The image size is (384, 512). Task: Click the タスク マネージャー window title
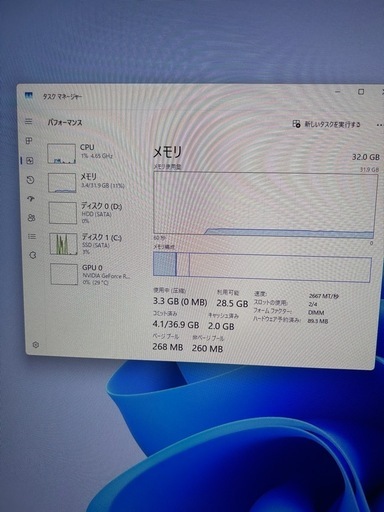pos(62,97)
